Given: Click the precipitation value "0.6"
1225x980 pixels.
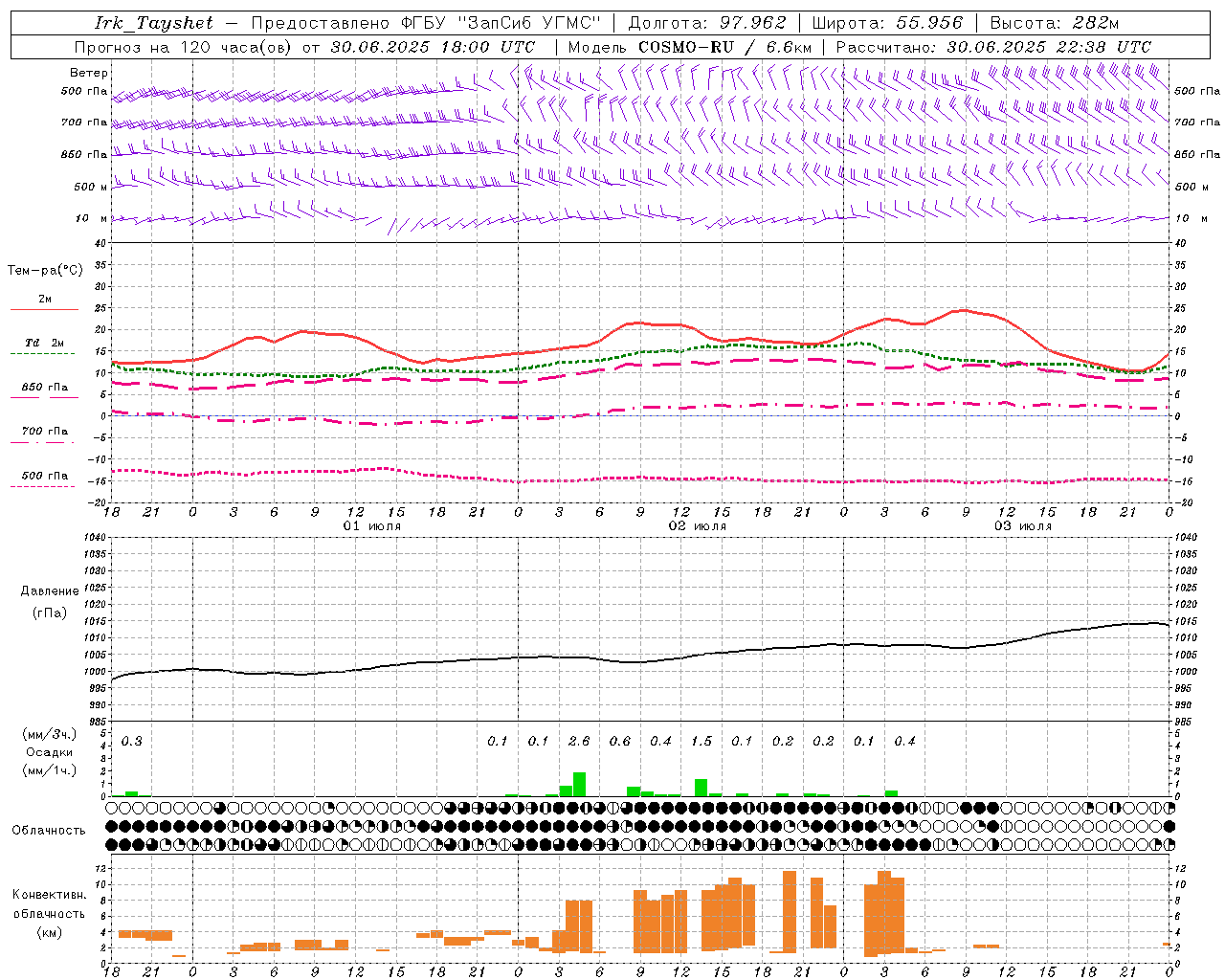Looking at the screenshot, I should 620,742.
